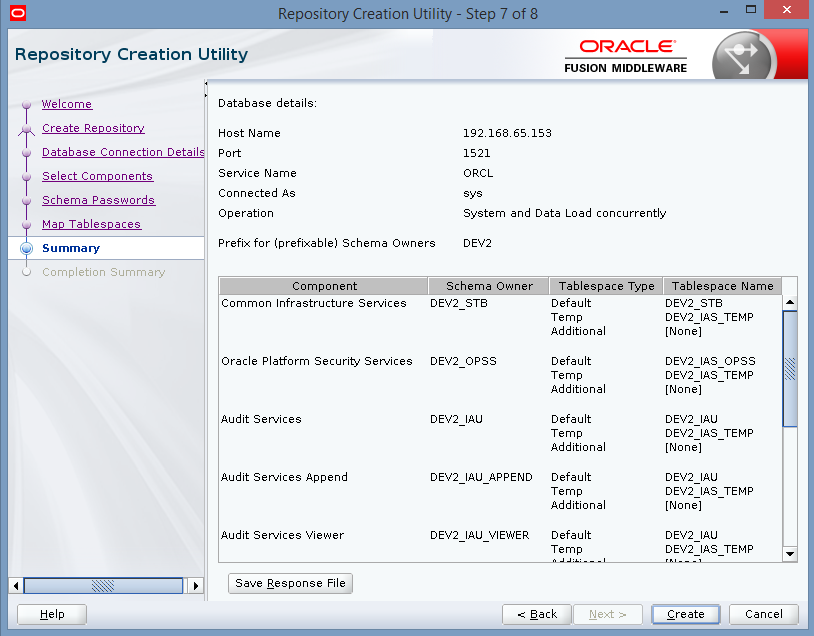Click the Welcome step bullet node

point(26,104)
